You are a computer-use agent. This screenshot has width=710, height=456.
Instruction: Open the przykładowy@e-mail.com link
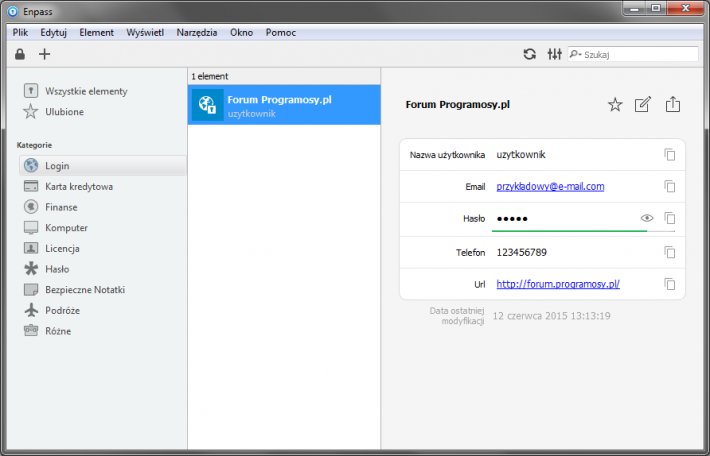(550, 187)
